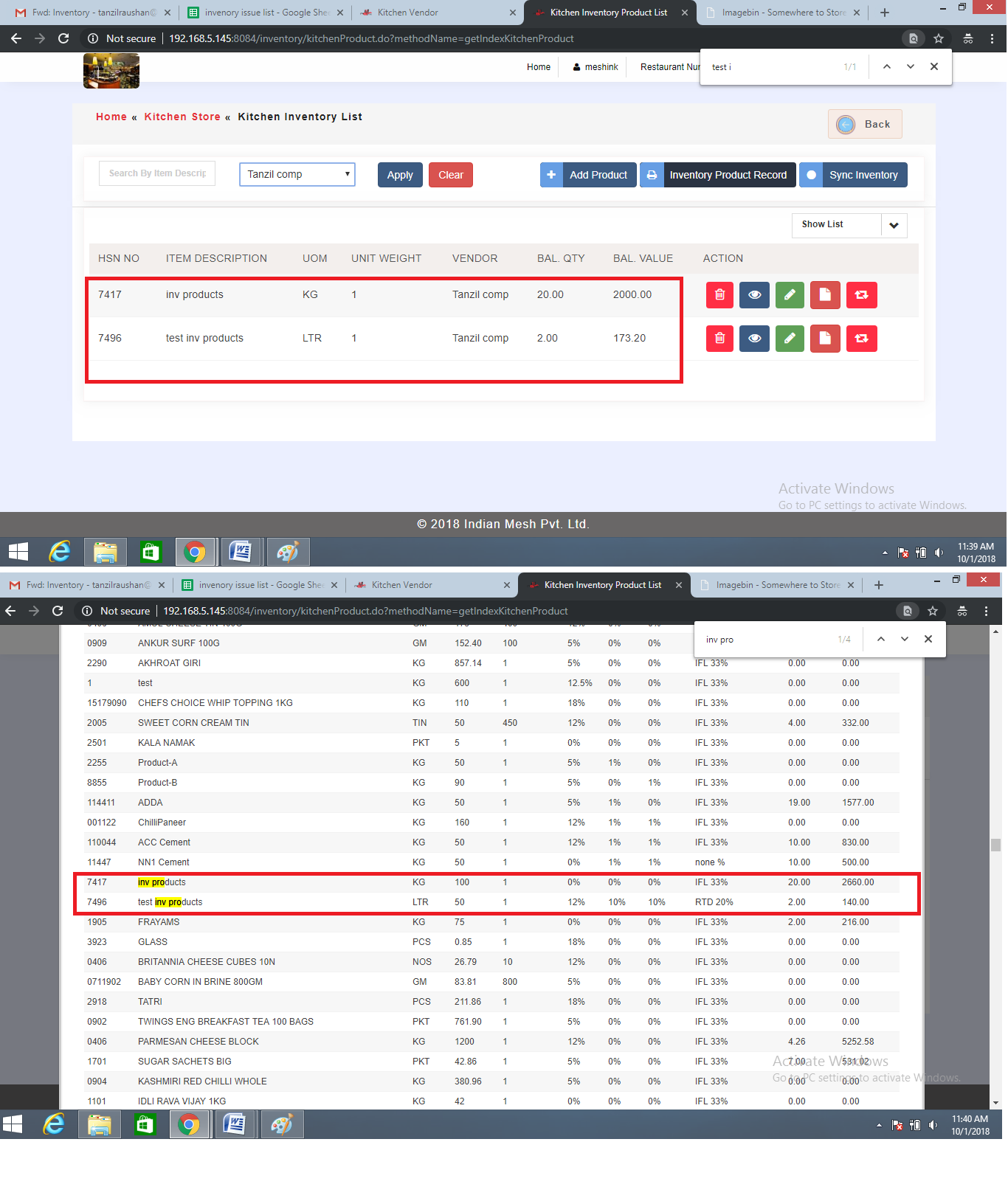
Task: Go to the previous 'inv pro' find result
Action: 881,639
